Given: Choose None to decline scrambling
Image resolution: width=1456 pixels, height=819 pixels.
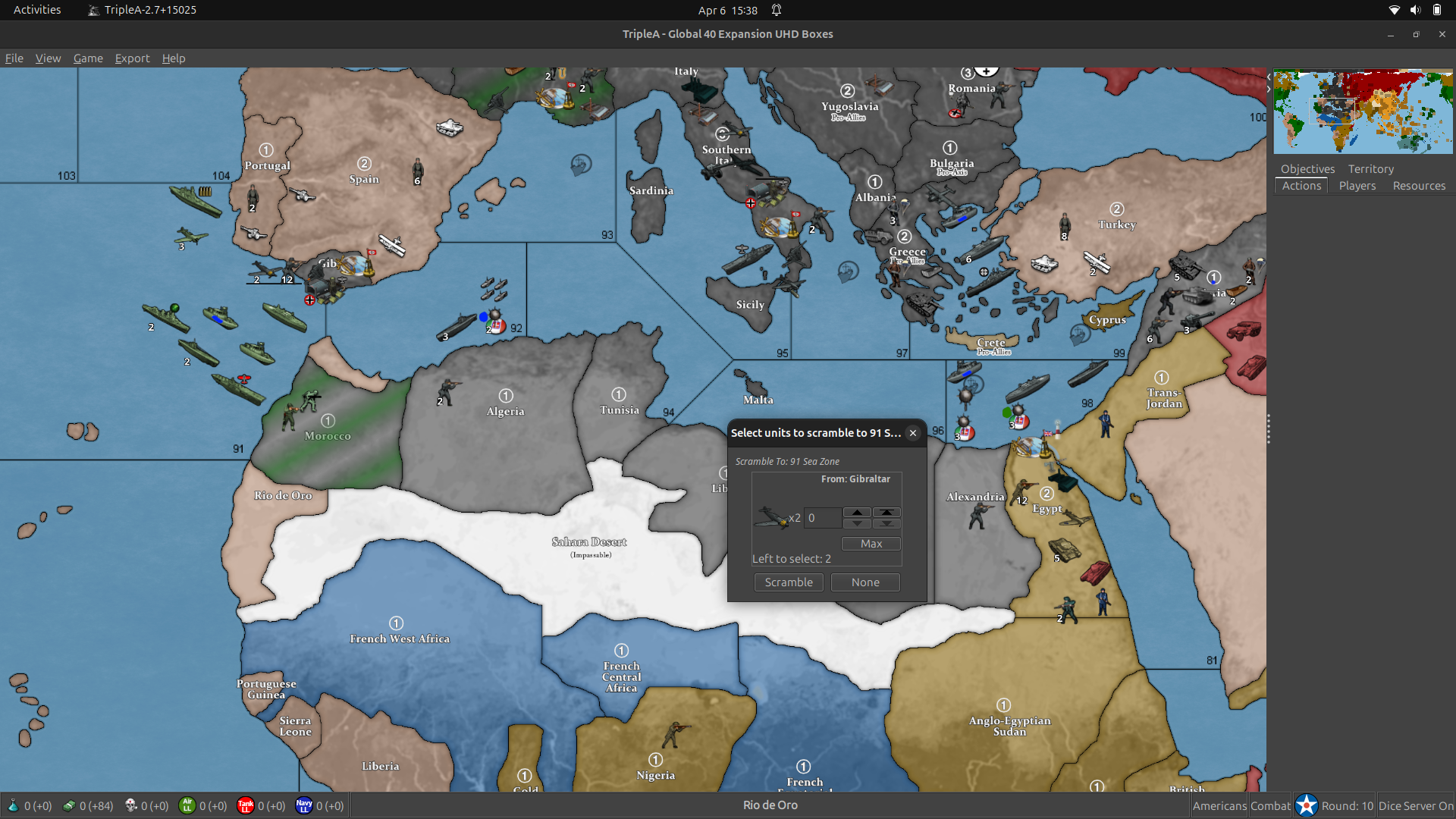Looking at the screenshot, I should point(865,582).
